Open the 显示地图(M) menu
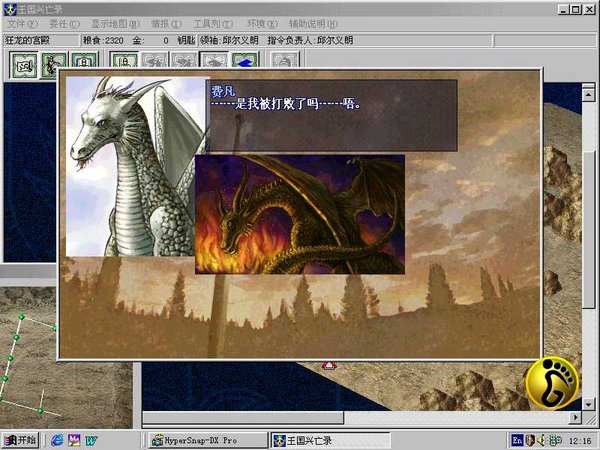The height and width of the screenshot is (450, 600). [115, 24]
